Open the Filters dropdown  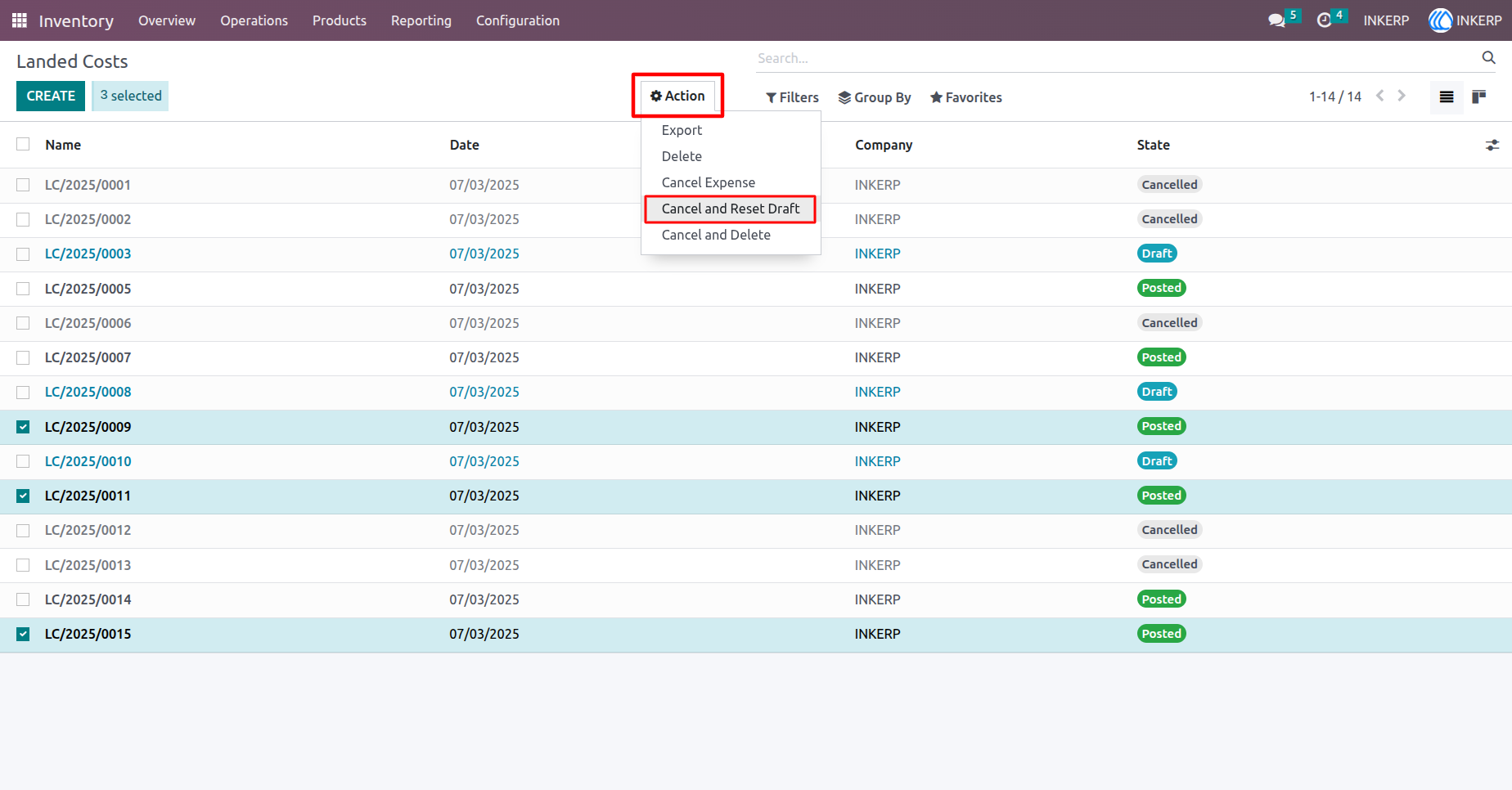coord(792,97)
